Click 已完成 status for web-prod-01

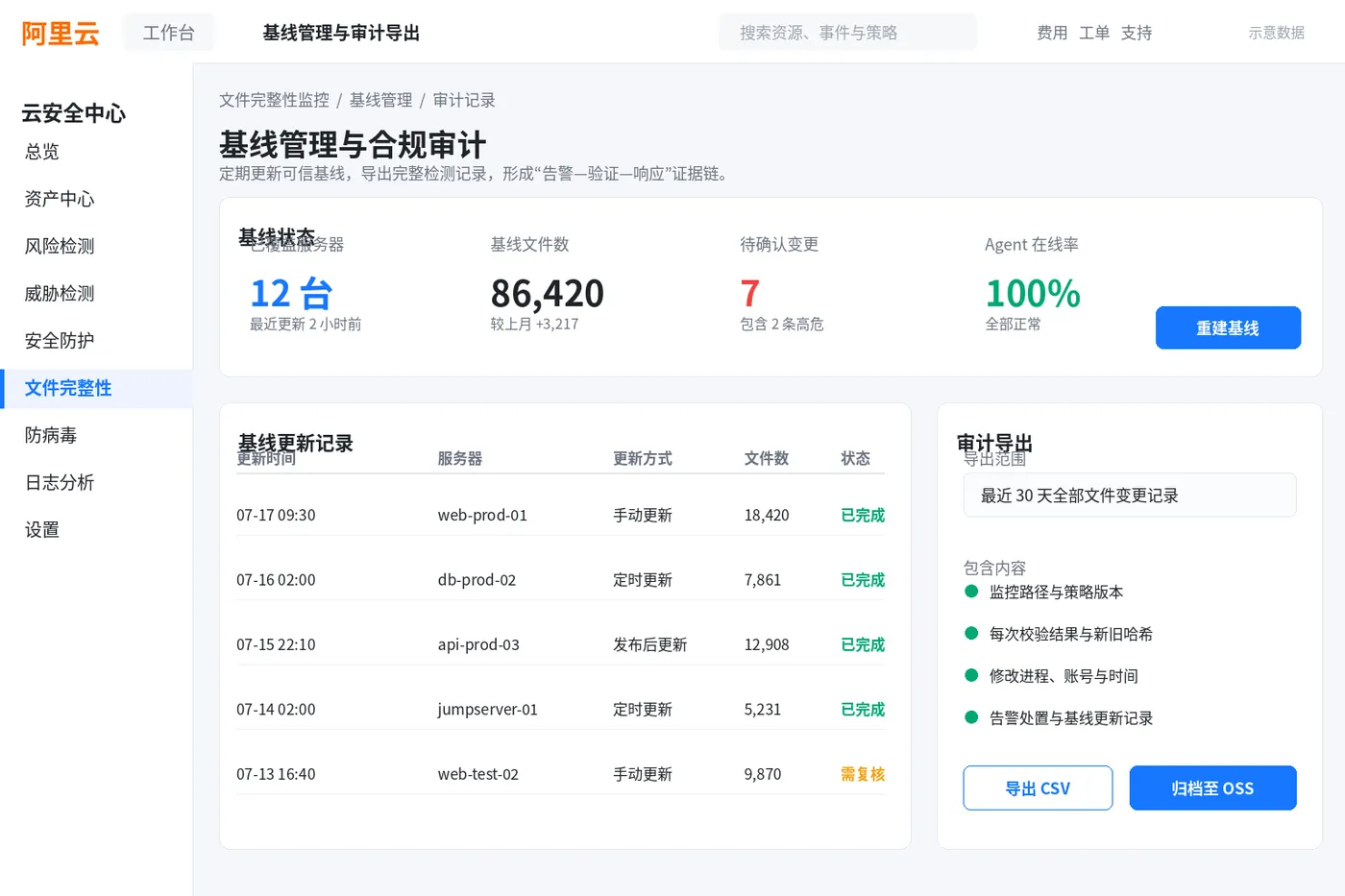(863, 515)
